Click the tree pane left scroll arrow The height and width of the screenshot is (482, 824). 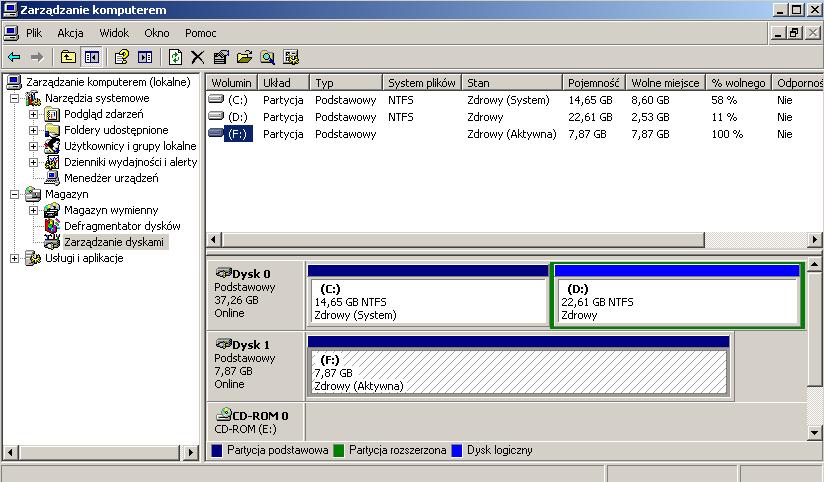10,452
